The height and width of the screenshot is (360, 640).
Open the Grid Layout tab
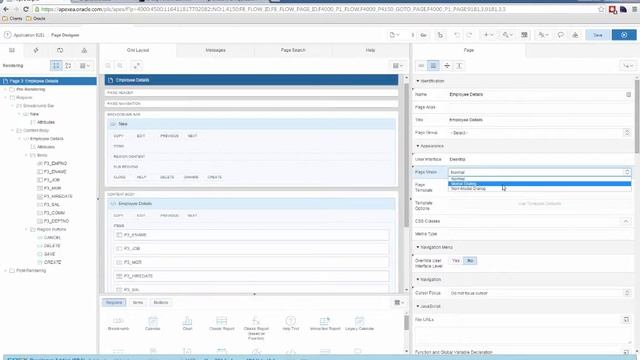138,50
